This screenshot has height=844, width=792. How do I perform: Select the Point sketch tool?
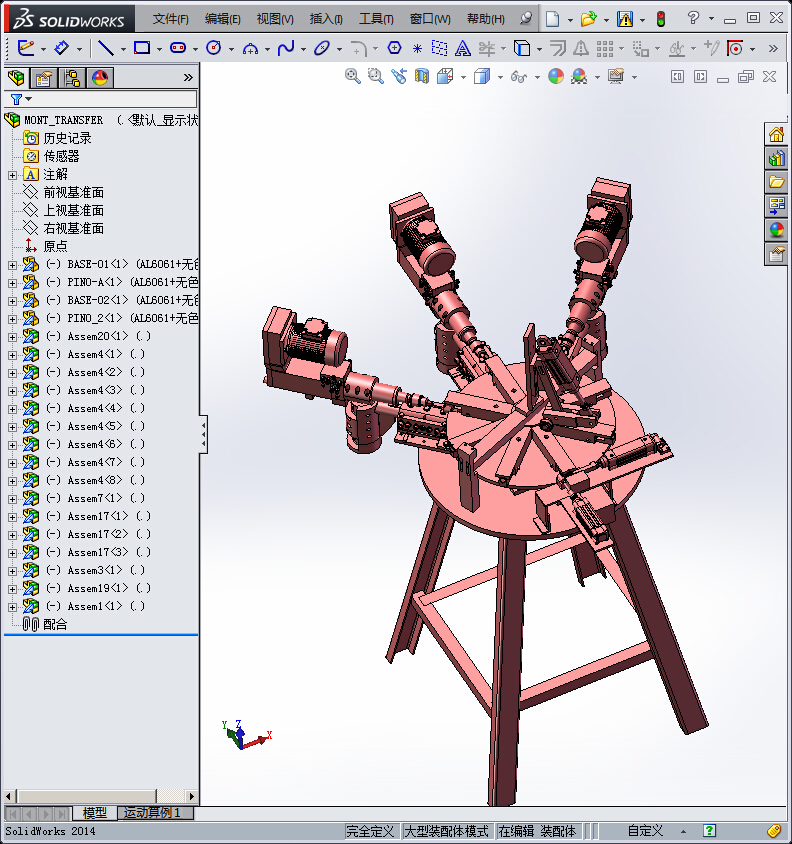417,49
